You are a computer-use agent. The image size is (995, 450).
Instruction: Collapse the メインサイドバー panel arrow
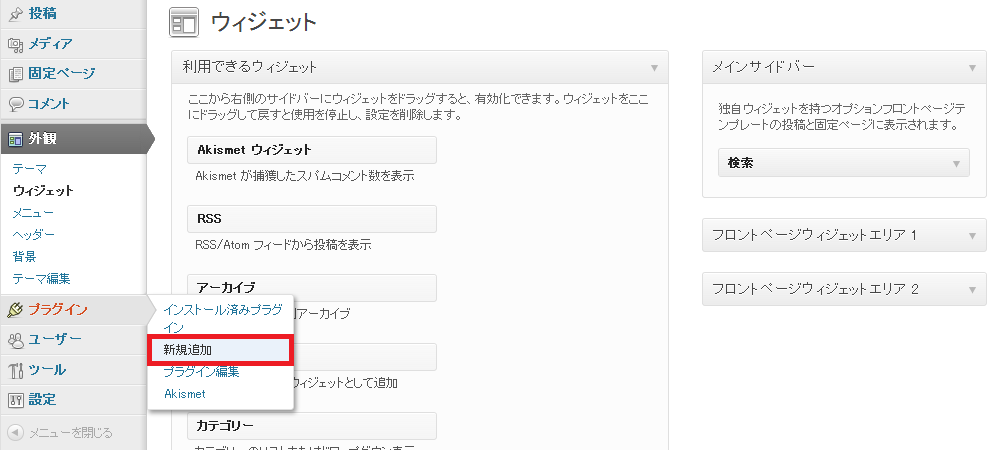pos(971,68)
